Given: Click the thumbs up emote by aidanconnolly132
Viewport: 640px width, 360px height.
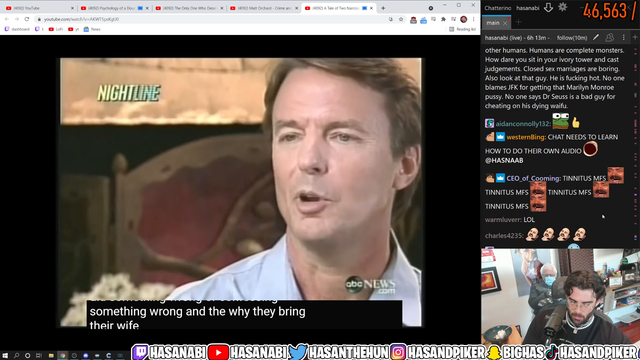Looking at the screenshot, I should point(576,122).
